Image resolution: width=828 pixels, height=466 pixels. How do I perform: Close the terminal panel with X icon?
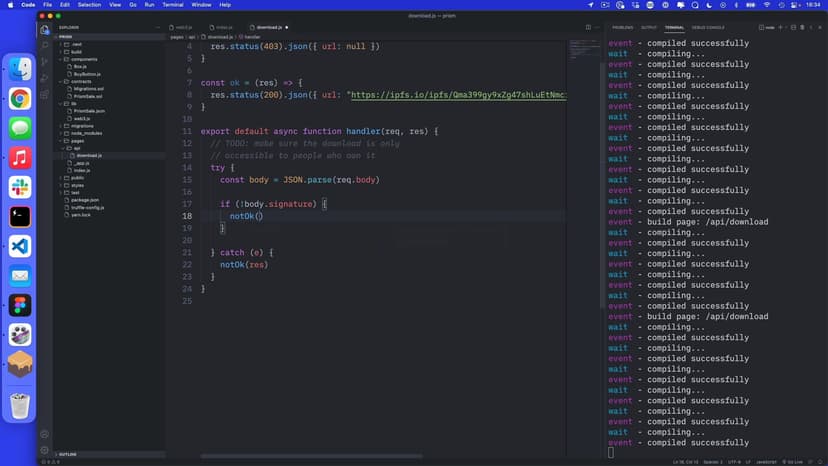(x=819, y=28)
